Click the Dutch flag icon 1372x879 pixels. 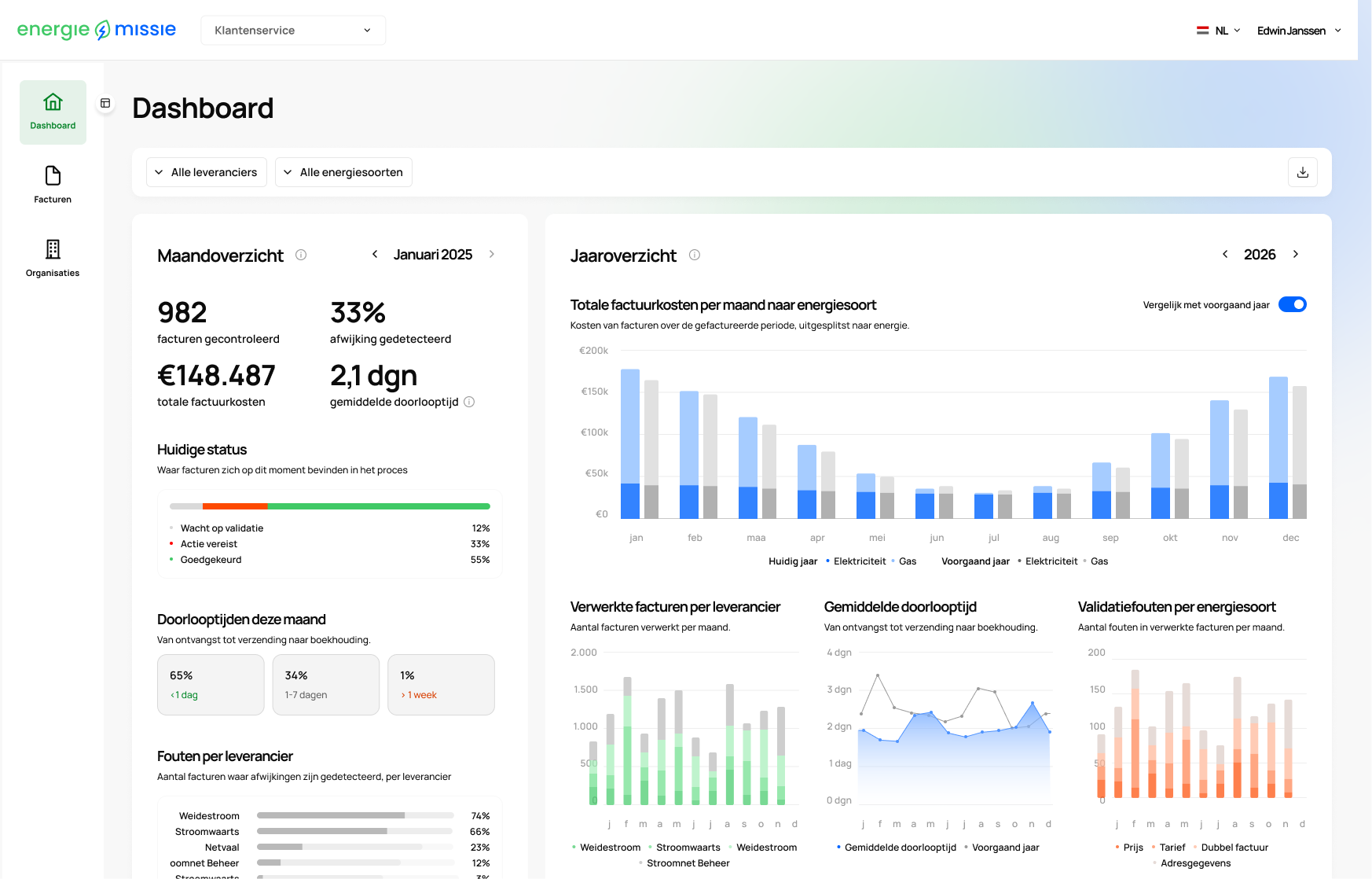pyautogui.click(x=1202, y=31)
